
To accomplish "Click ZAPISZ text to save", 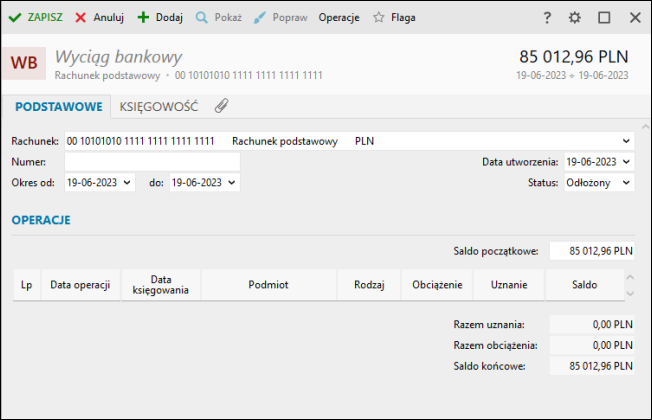I will 45,17.
